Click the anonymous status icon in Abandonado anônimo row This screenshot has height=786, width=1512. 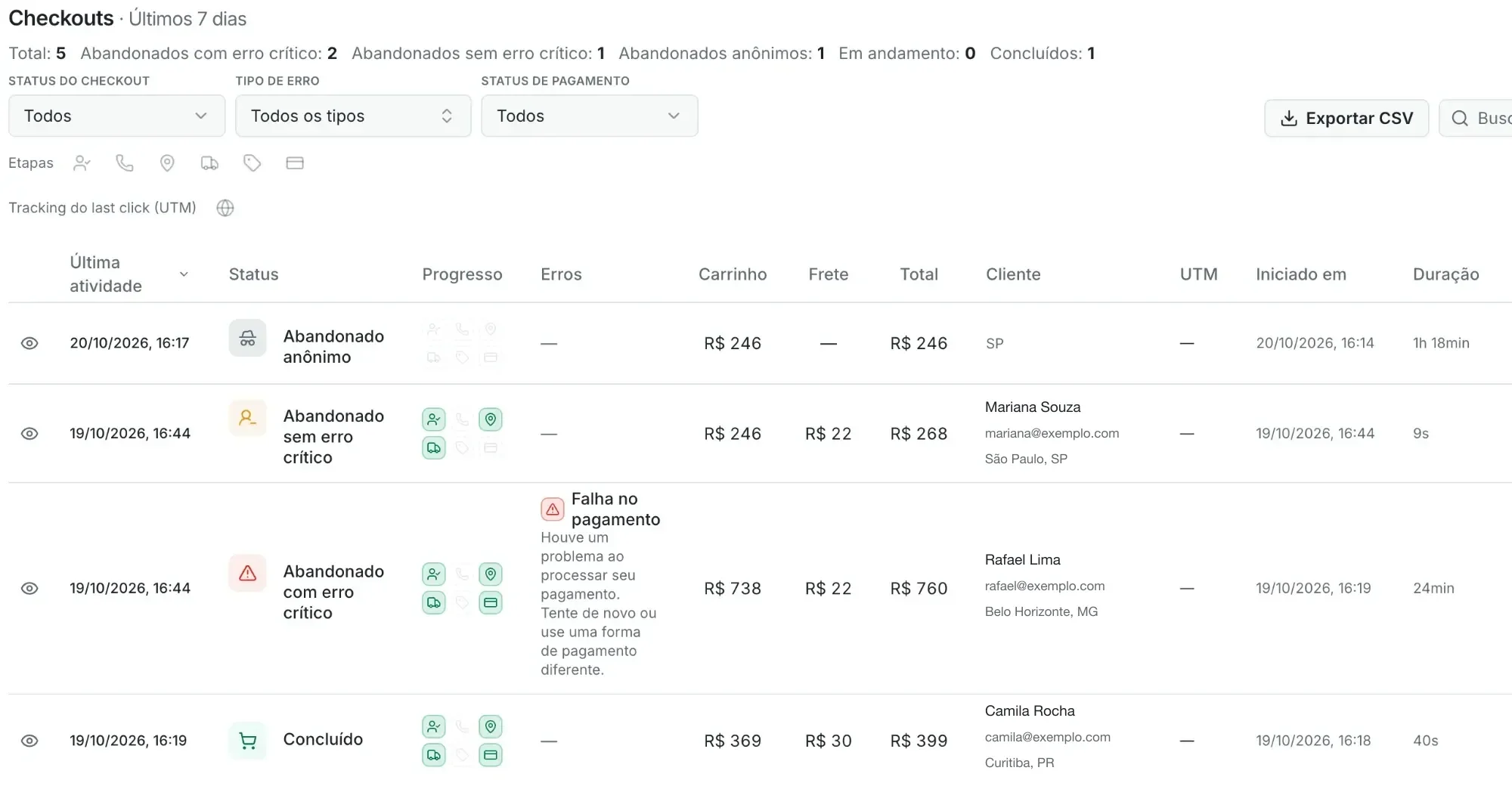248,338
